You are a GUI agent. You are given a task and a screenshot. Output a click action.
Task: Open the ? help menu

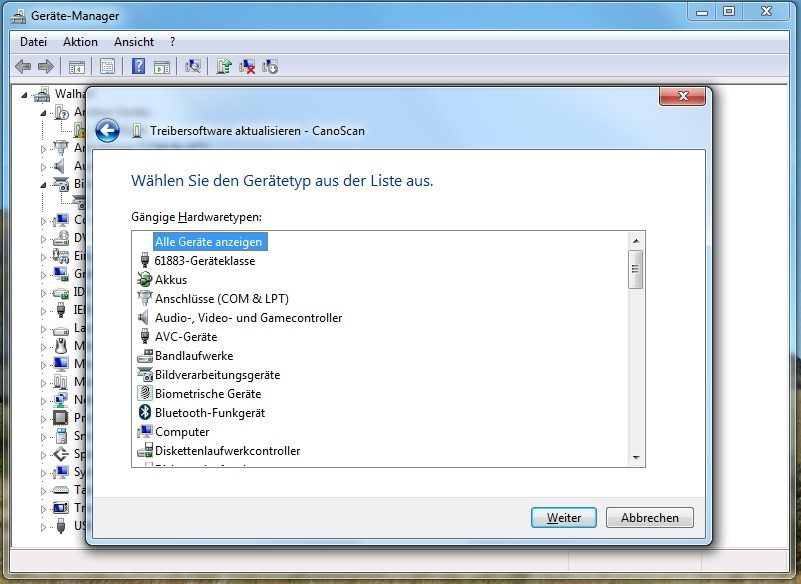coord(173,42)
